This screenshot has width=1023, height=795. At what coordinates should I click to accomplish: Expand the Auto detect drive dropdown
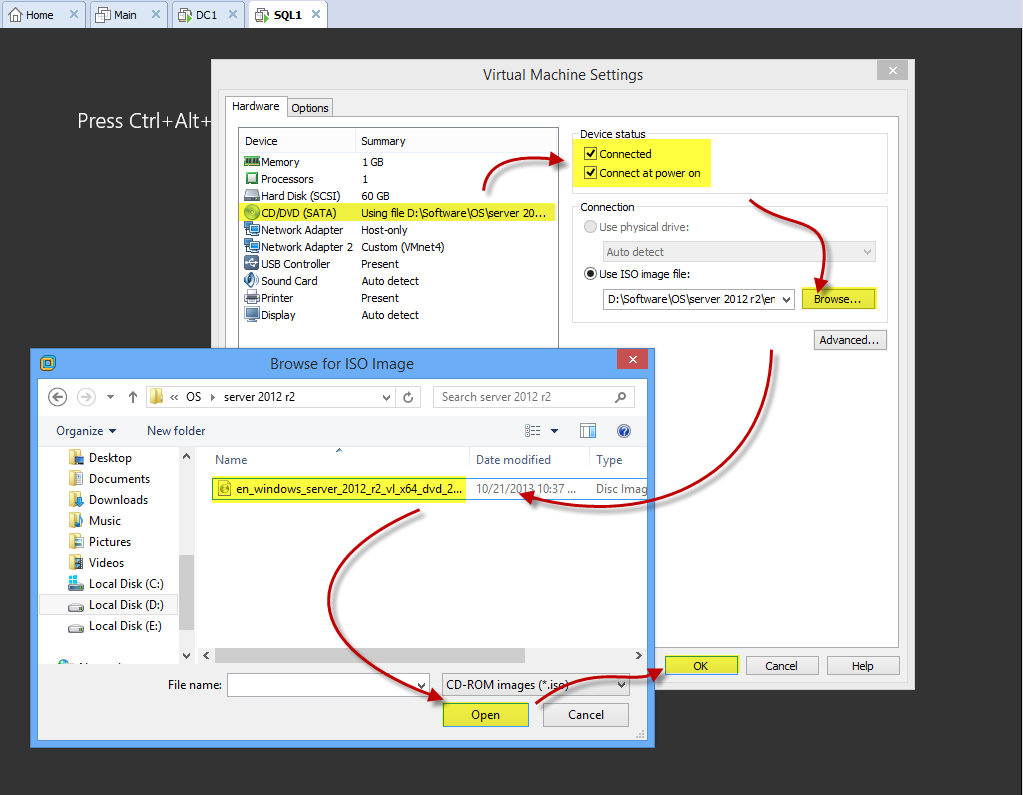867,251
